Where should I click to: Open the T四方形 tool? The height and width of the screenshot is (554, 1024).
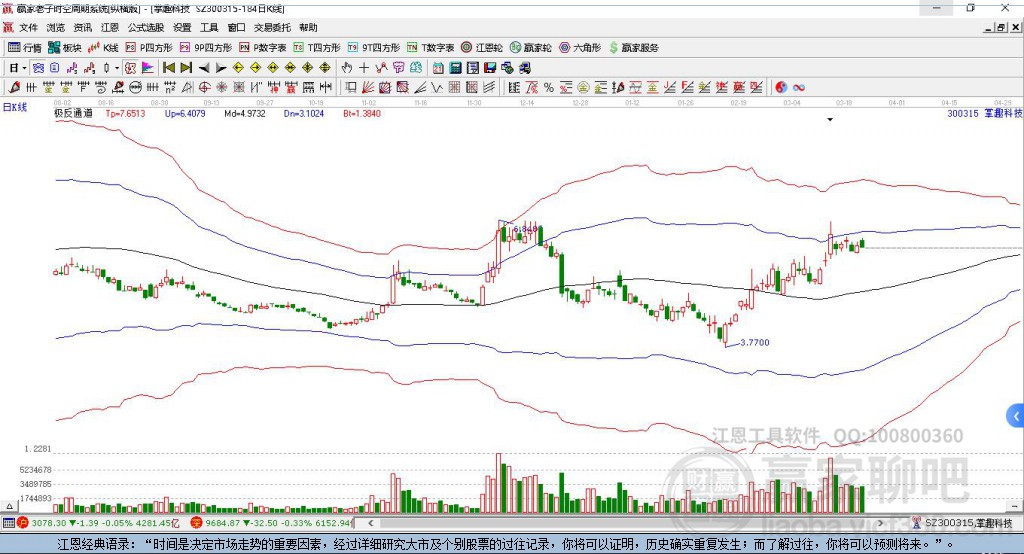317,48
